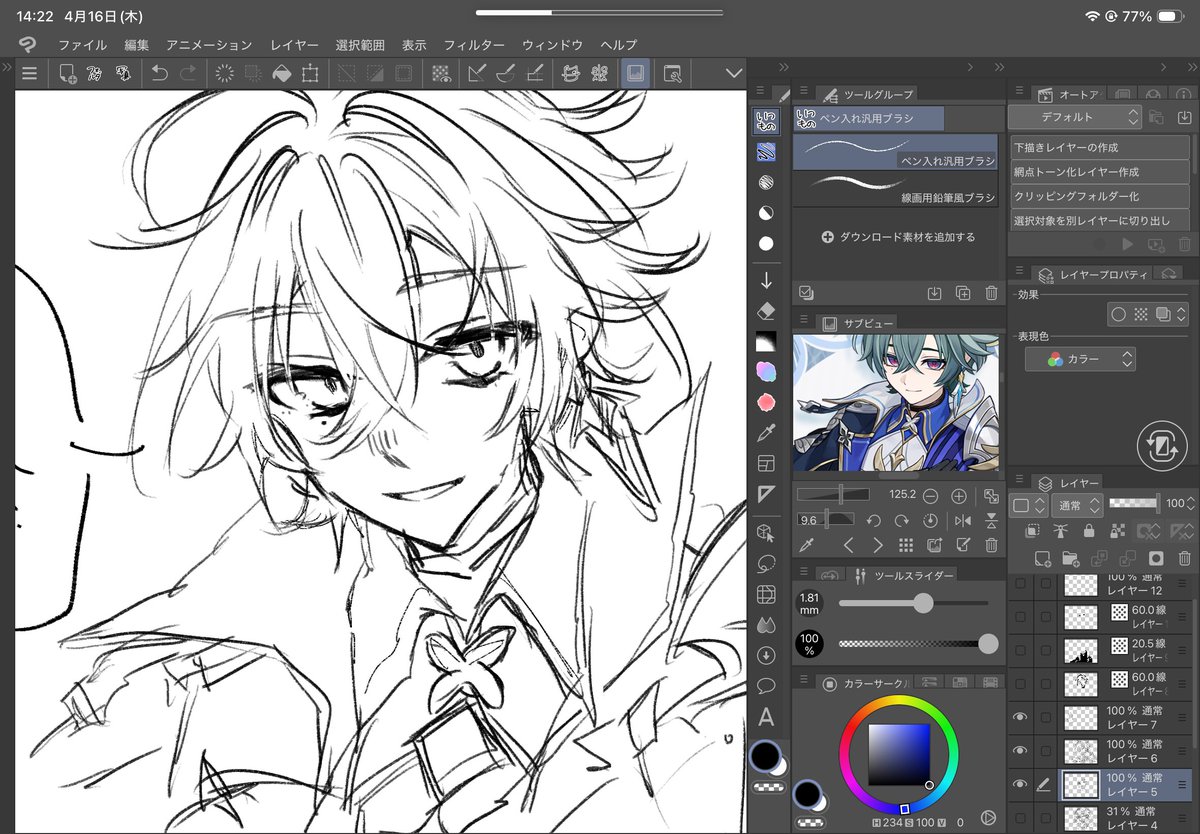Select the eraser tool in the tool palette
This screenshot has height=834, width=1200.
pos(766,310)
